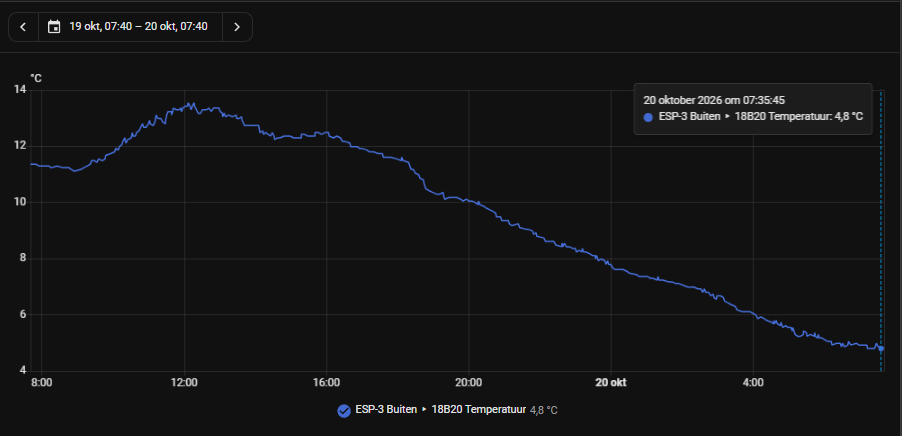
Task: Click the 12:00 x-axis label
Action: pyautogui.click(x=184, y=383)
